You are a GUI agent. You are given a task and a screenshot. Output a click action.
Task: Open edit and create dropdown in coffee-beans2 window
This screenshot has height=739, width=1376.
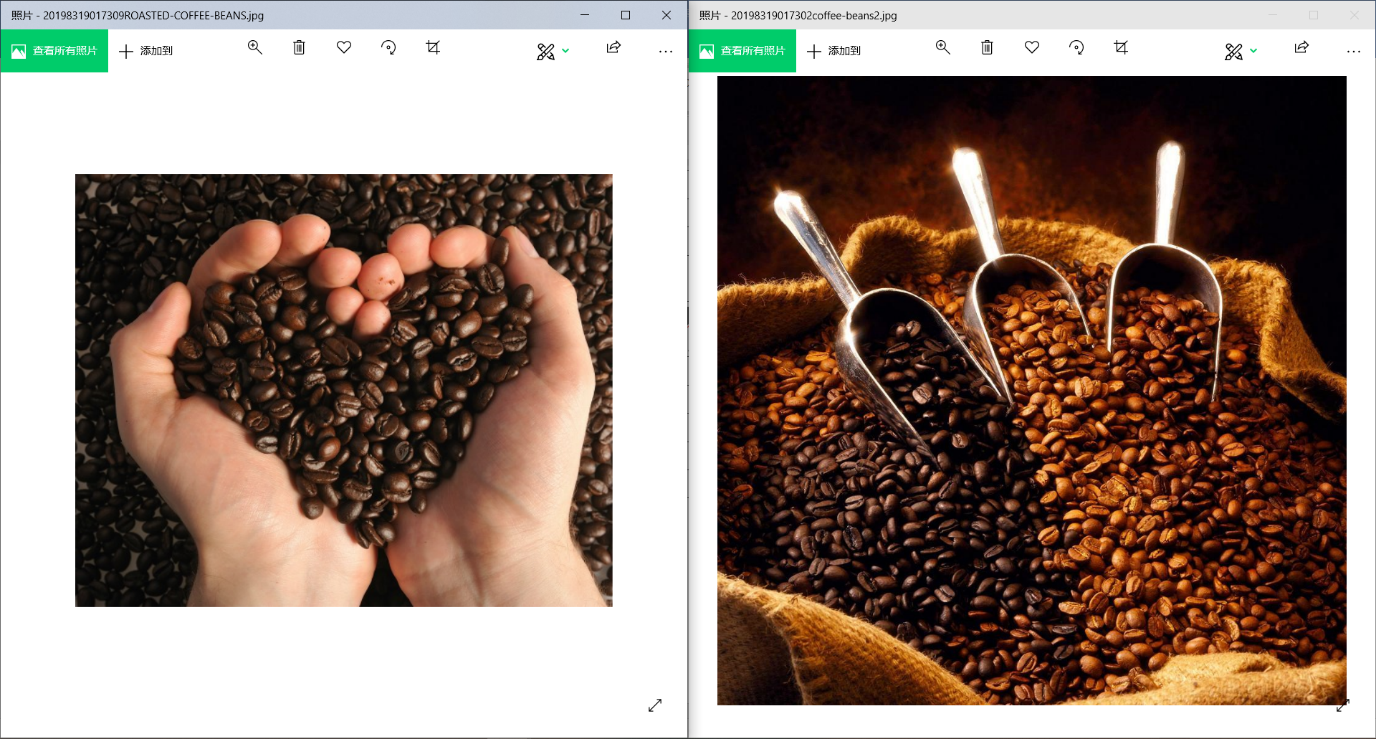click(x=1241, y=51)
